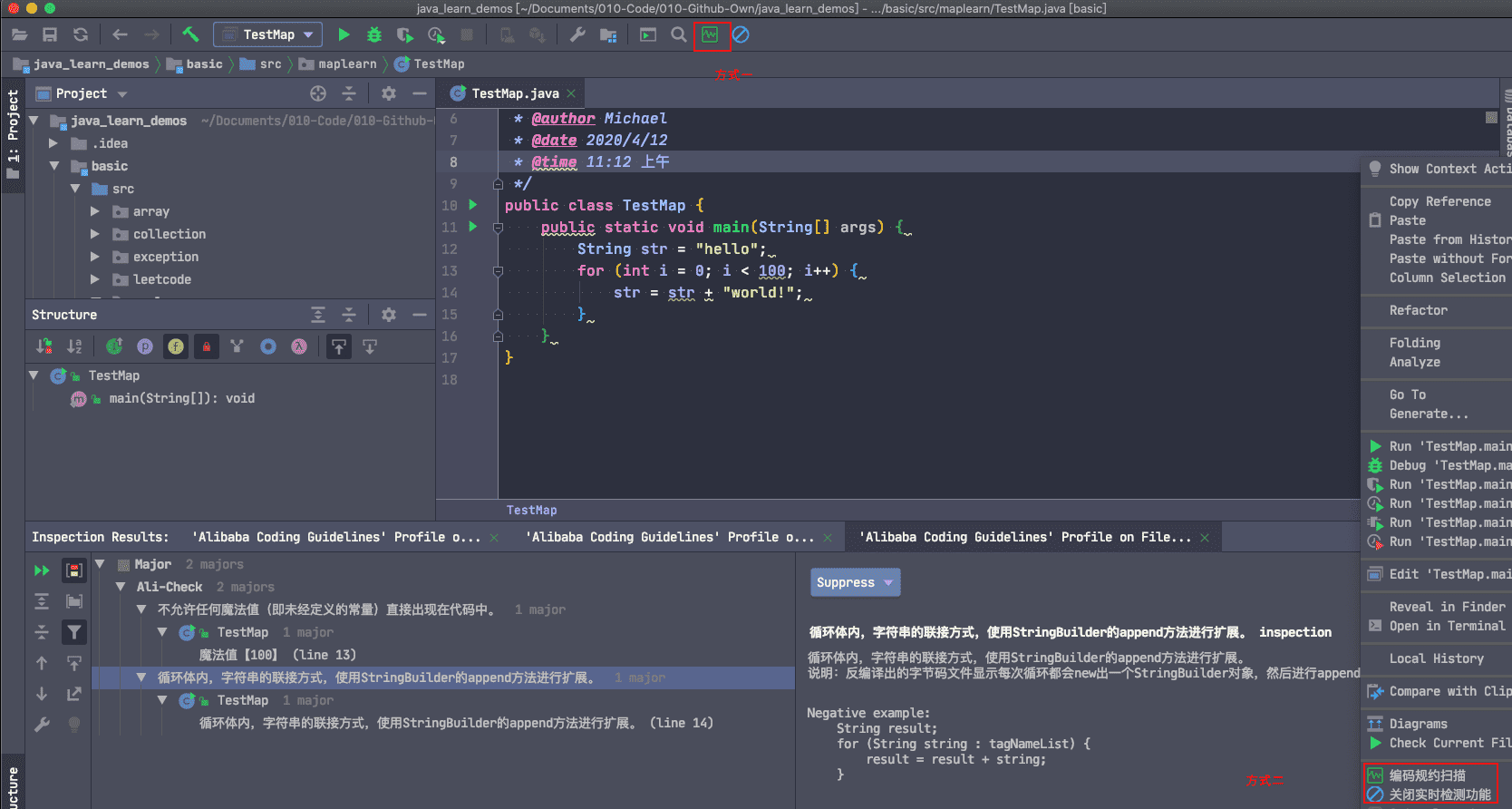Toggle Autoscroll from Source in Structure toolbar

pyautogui.click(x=370, y=346)
